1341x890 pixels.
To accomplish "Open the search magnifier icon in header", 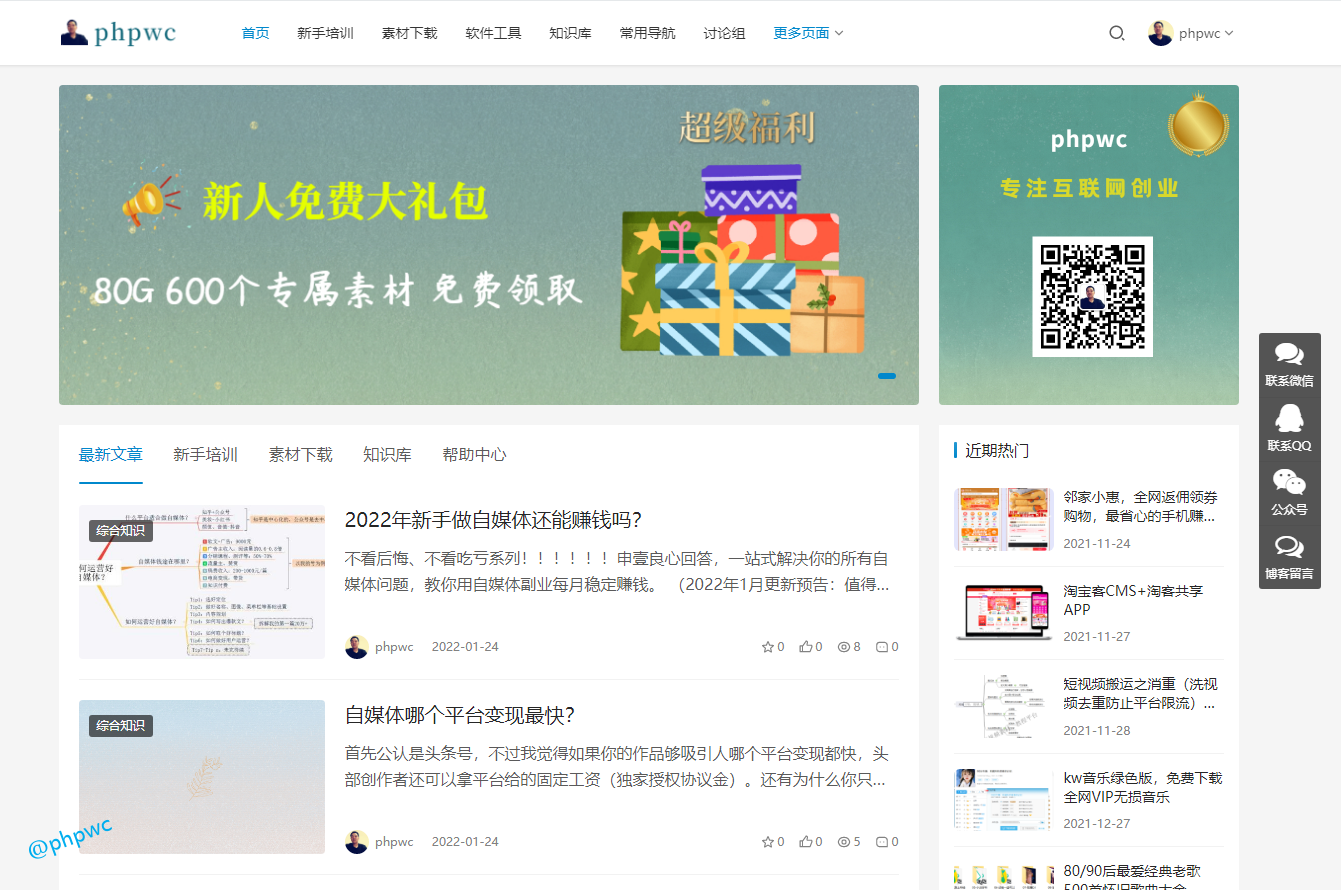I will click(1117, 33).
